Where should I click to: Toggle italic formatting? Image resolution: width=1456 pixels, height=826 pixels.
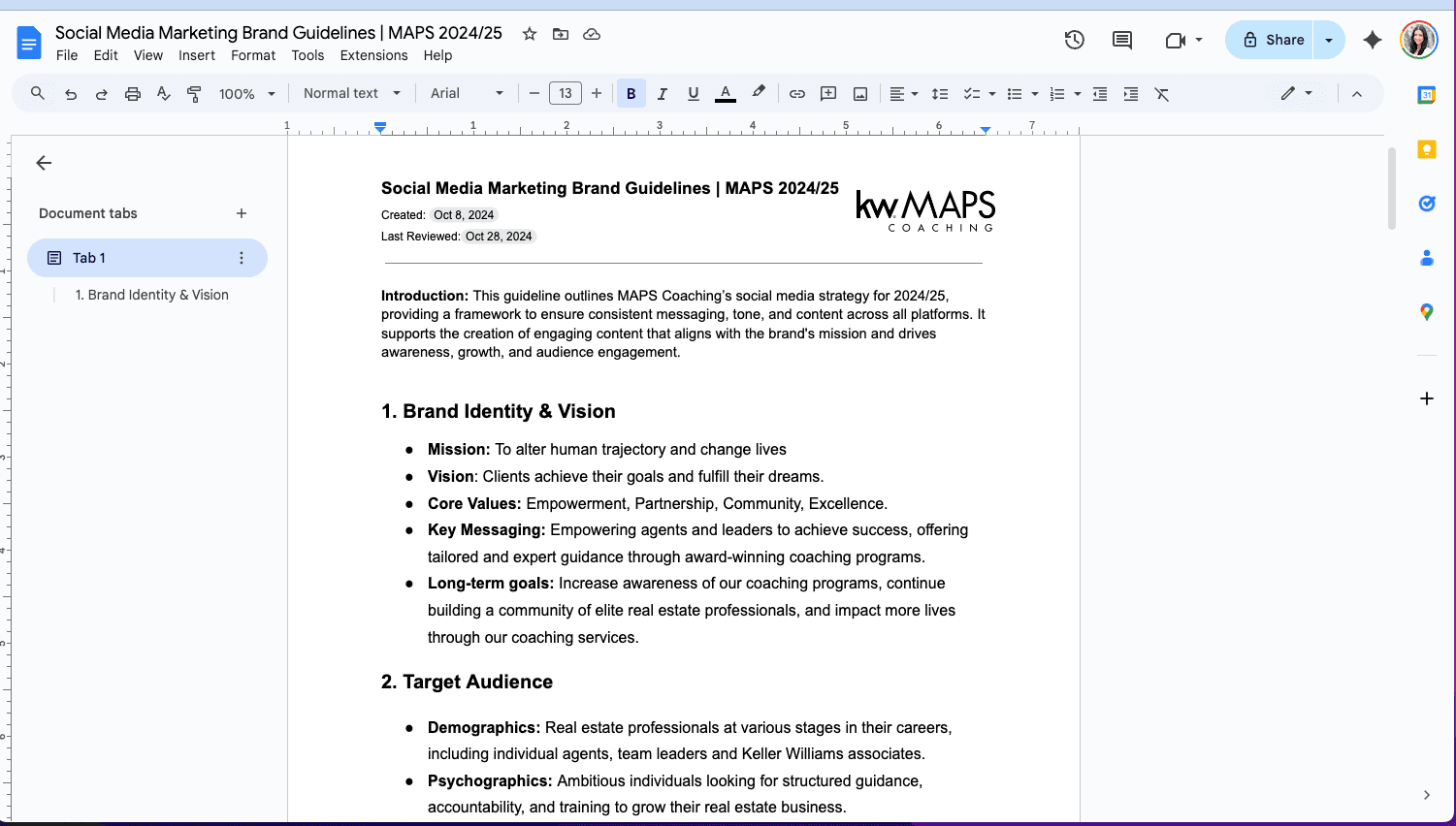click(x=663, y=94)
